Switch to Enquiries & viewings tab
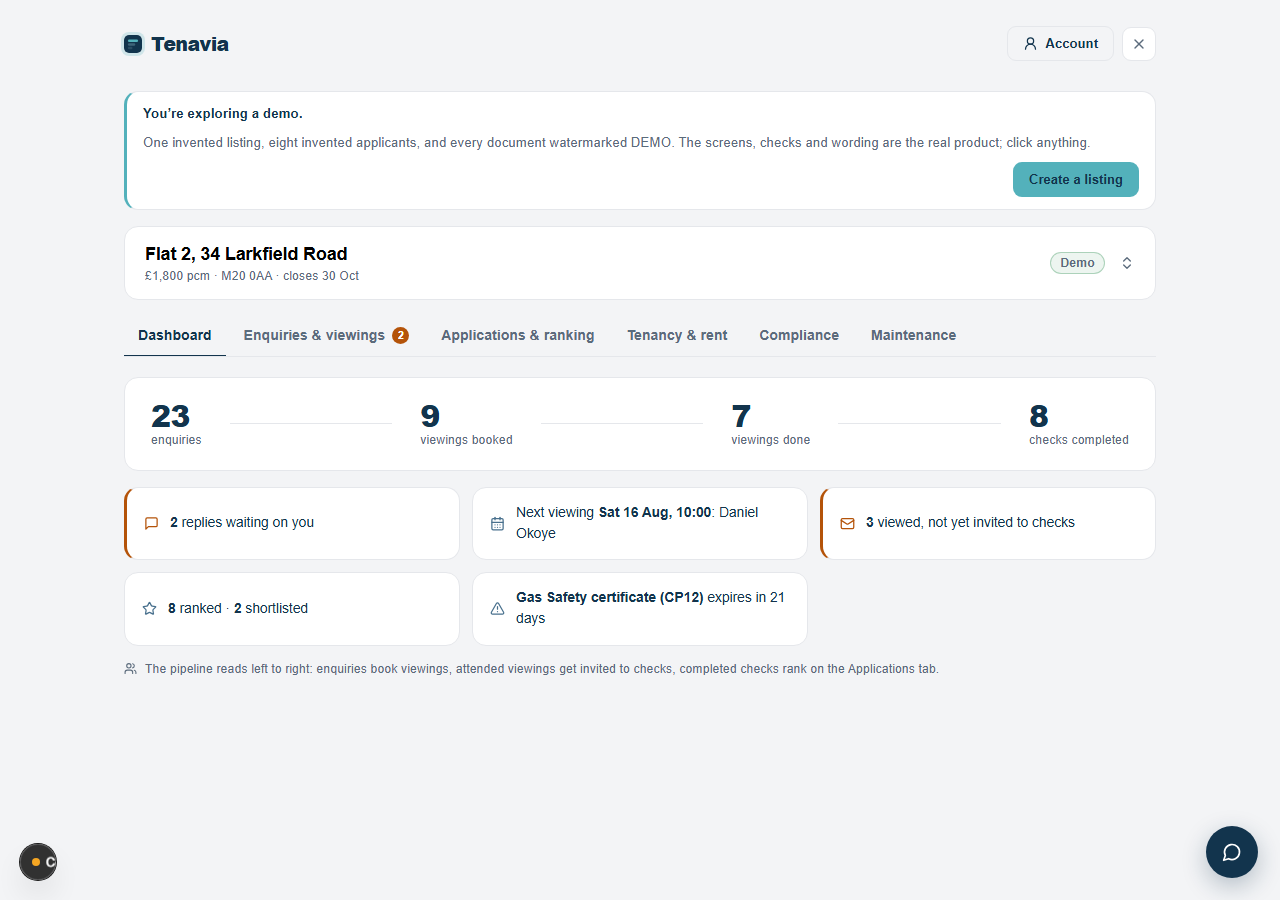The height and width of the screenshot is (900, 1280). pyautogui.click(x=326, y=335)
